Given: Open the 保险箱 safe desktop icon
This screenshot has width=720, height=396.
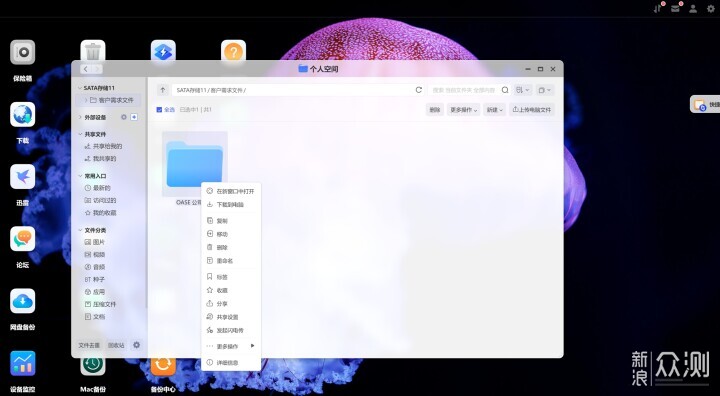Looking at the screenshot, I should click(22, 52).
